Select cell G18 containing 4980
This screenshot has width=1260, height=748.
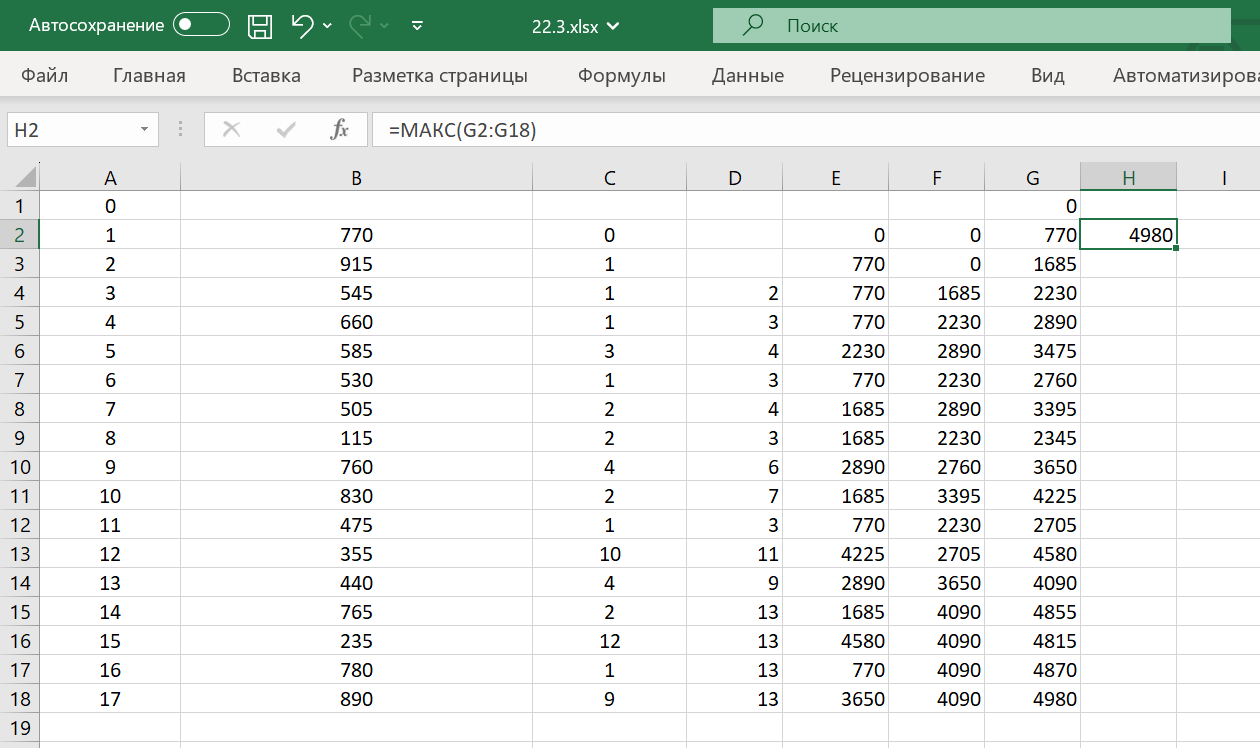1032,699
